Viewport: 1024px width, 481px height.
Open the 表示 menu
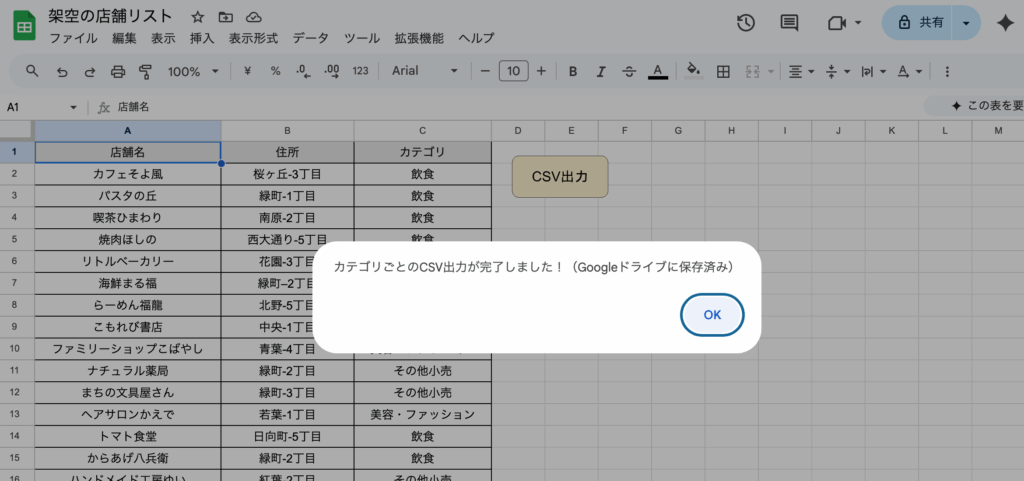pyautogui.click(x=163, y=38)
